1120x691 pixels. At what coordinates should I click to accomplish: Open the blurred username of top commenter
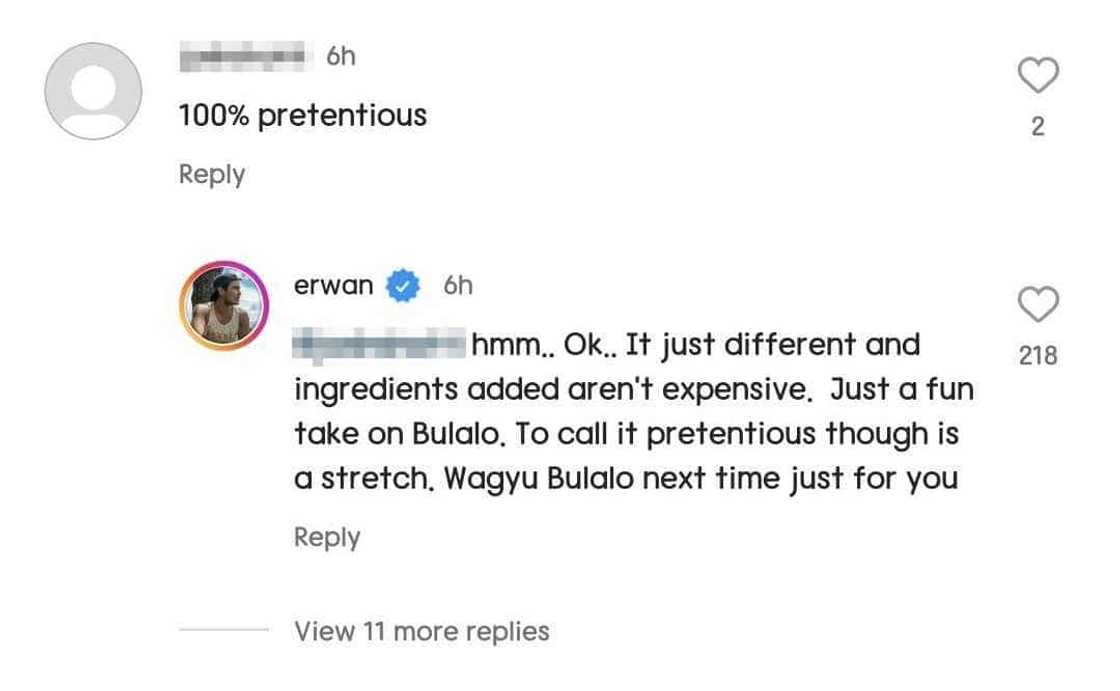pos(243,57)
